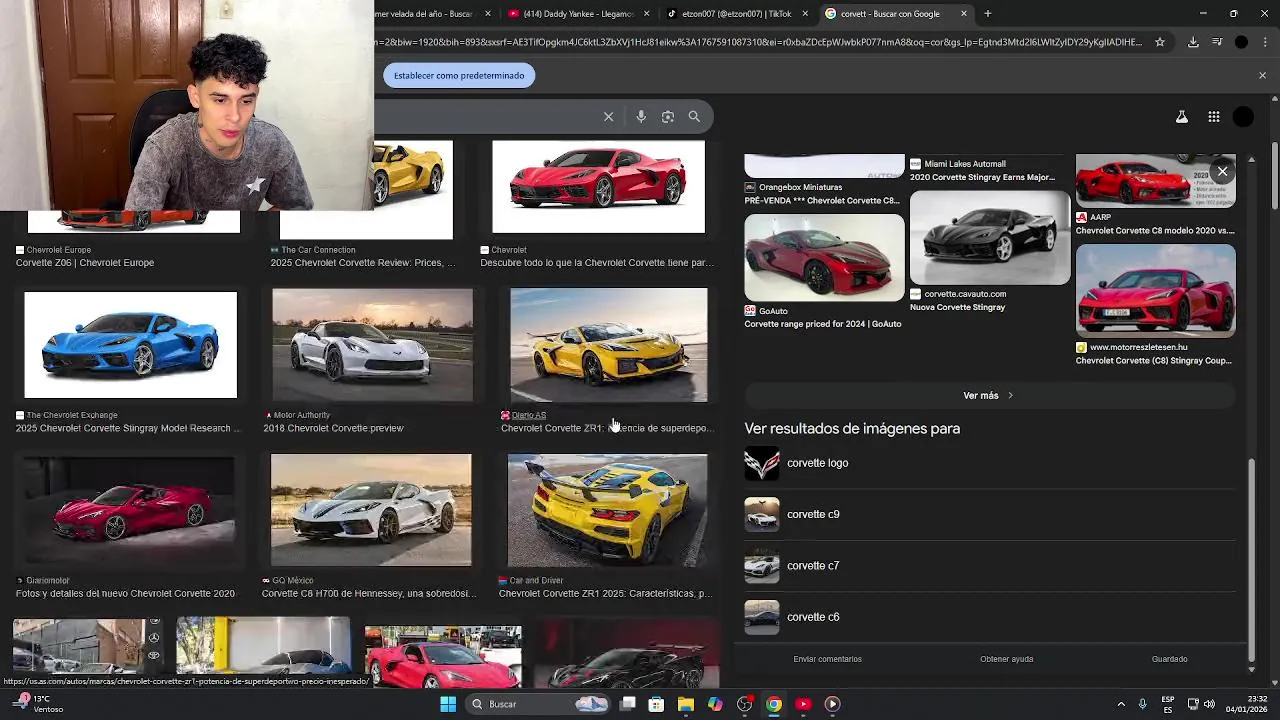Click 'Enviar comentarios' link

pos(827,659)
